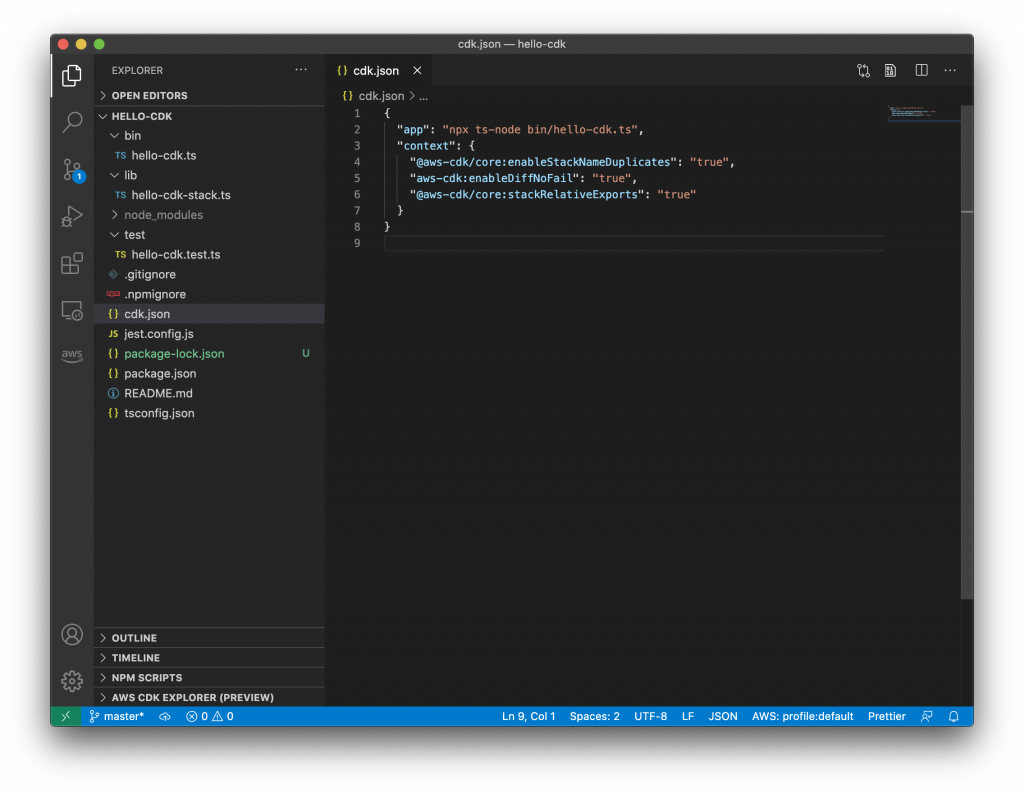Open the Manage gear icon
1024x793 pixels.
(72, 681)
